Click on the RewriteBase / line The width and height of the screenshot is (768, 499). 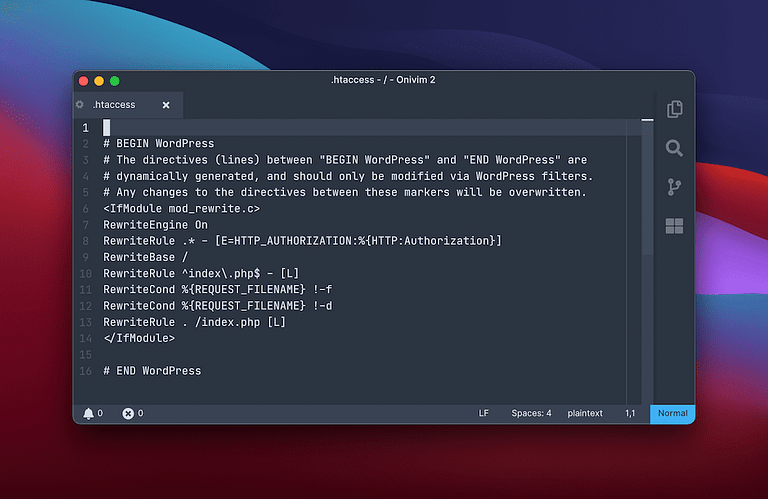click(x=143, y=257)
